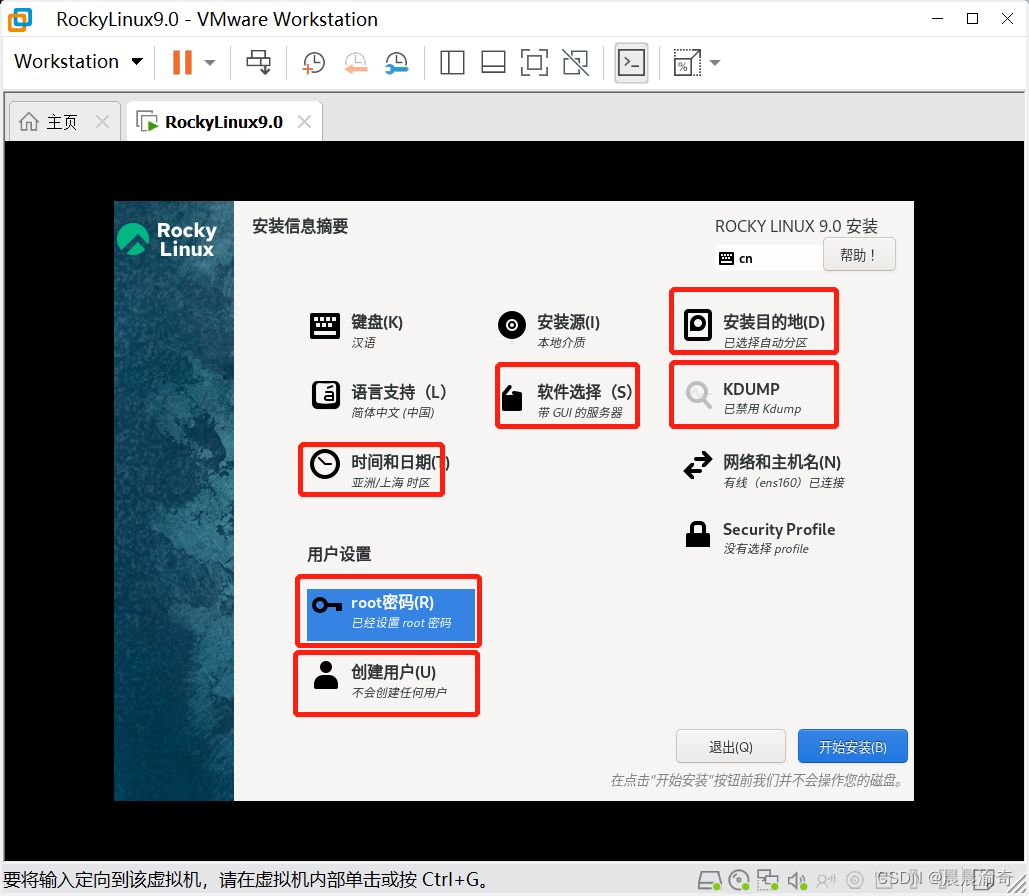Expand the stretch display dropdown arrow
1029x896 pixels.
(x=715, y=63)
